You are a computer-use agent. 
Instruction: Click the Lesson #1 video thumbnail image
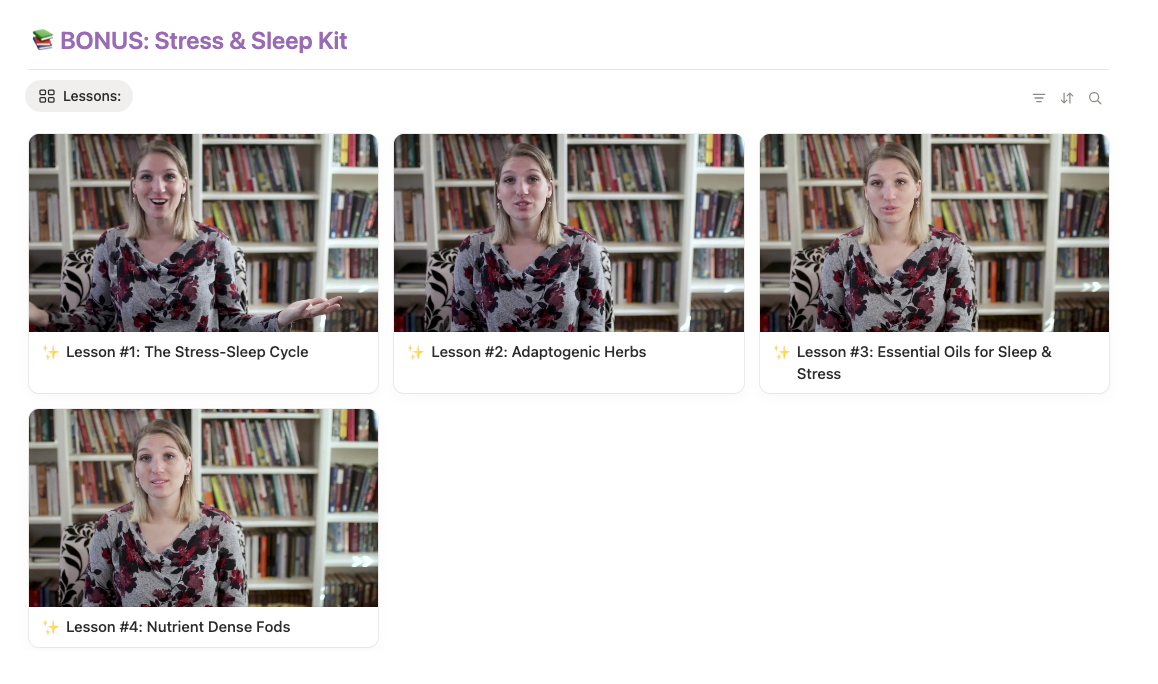203,232
